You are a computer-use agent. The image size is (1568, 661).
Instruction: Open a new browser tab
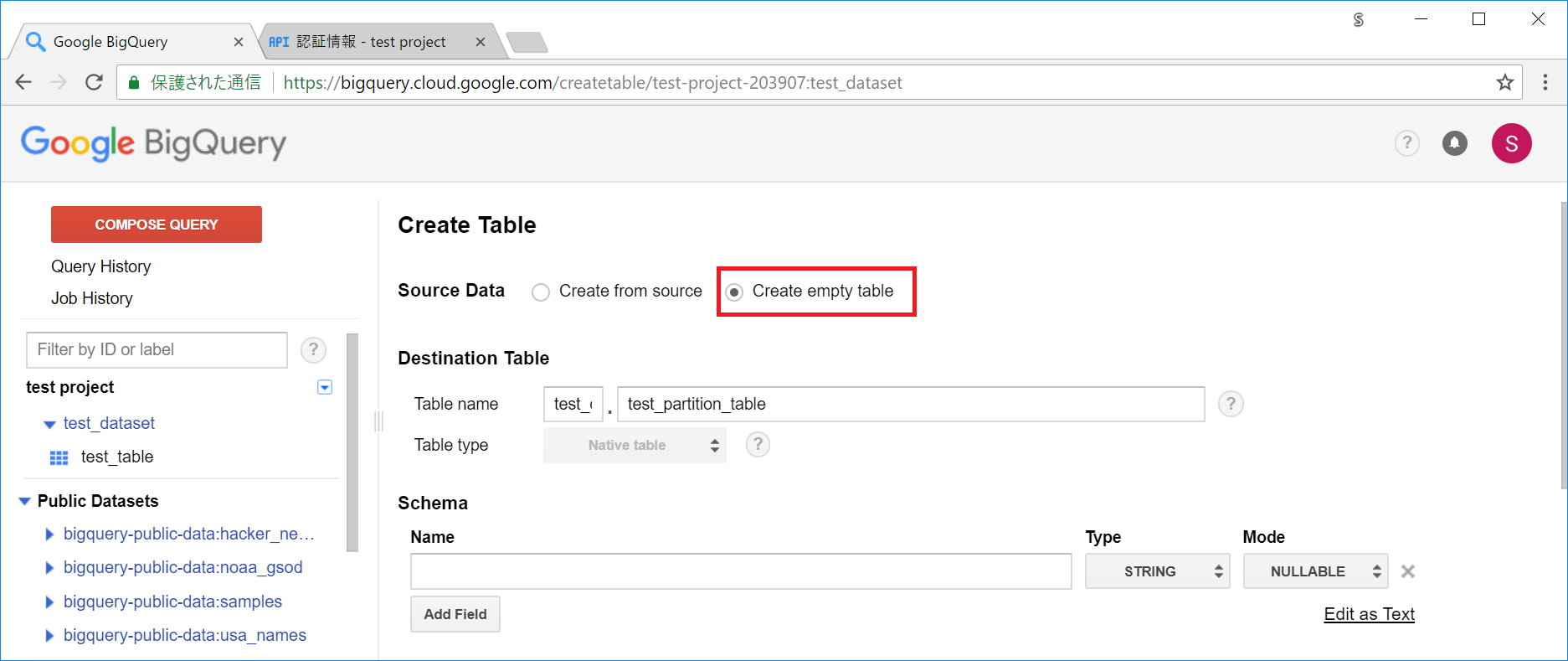(x=527, y=42)
